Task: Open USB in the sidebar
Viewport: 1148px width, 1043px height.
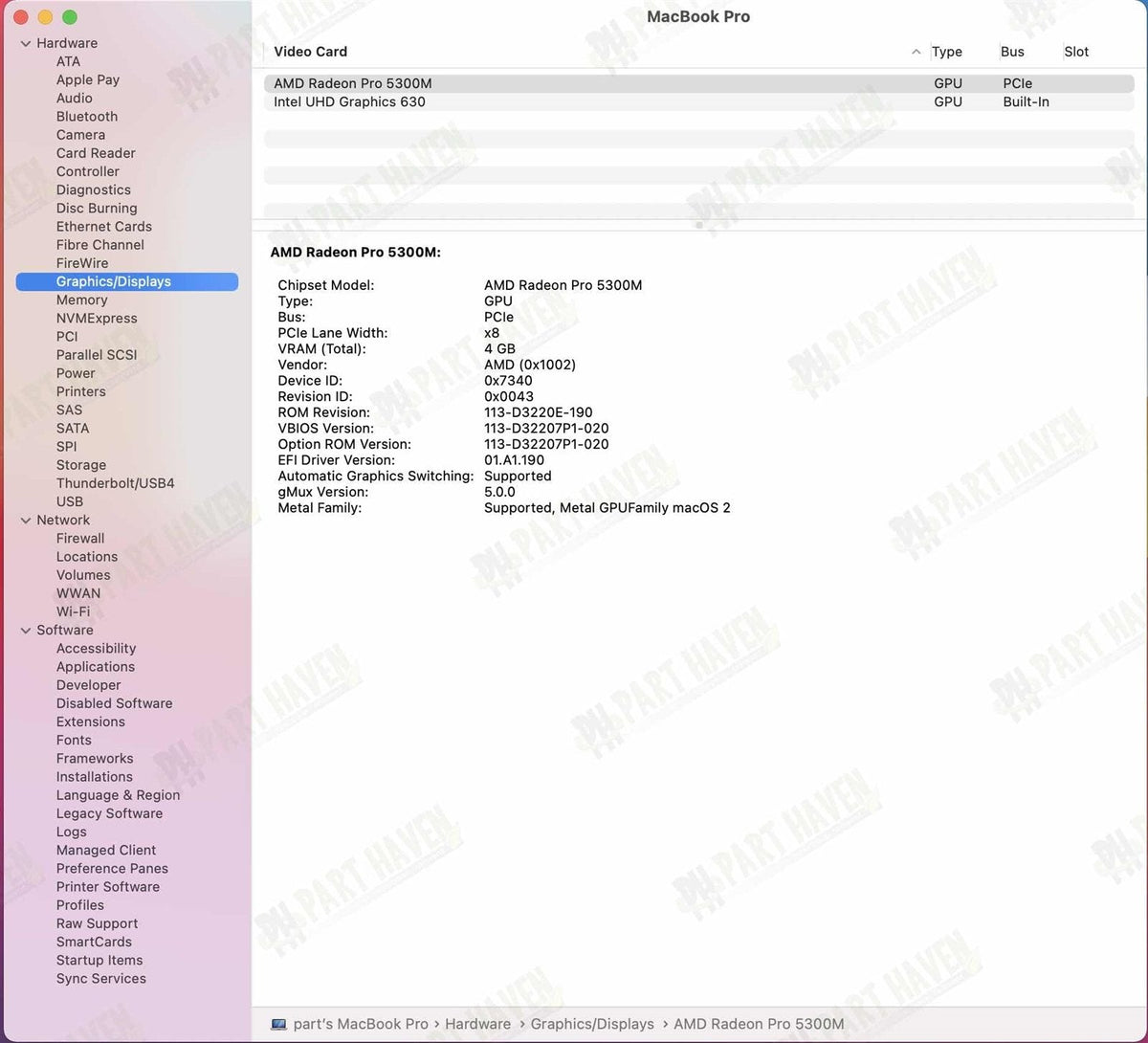Action: tap(70, 501)
